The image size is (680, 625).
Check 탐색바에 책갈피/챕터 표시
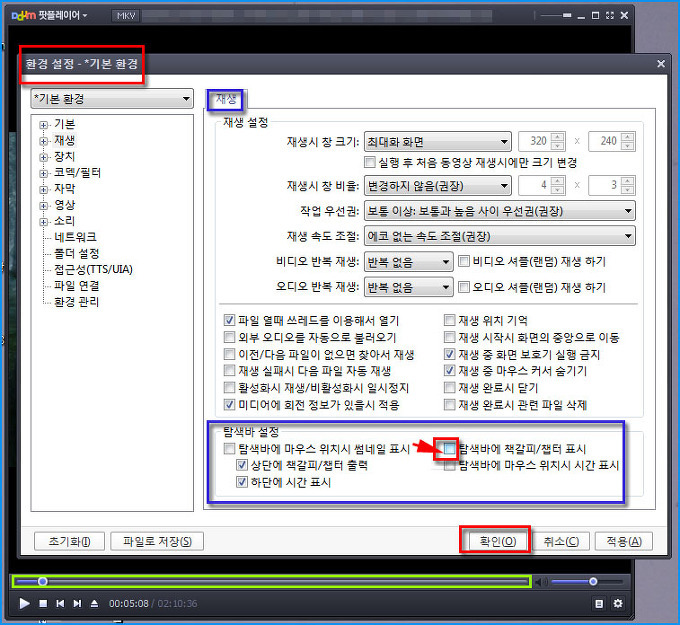450,448
